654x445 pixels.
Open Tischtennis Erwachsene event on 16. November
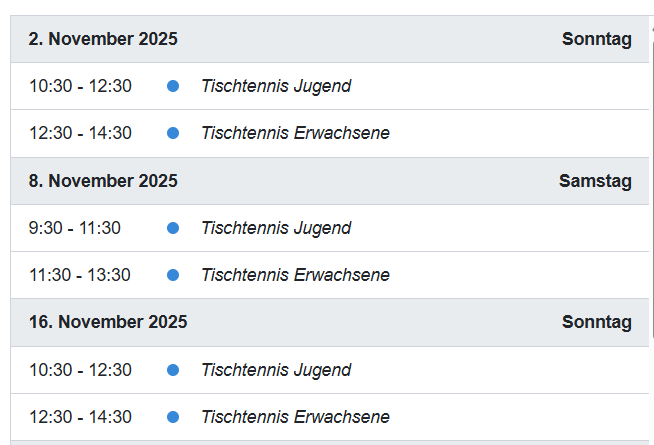[x=295, y=417]
